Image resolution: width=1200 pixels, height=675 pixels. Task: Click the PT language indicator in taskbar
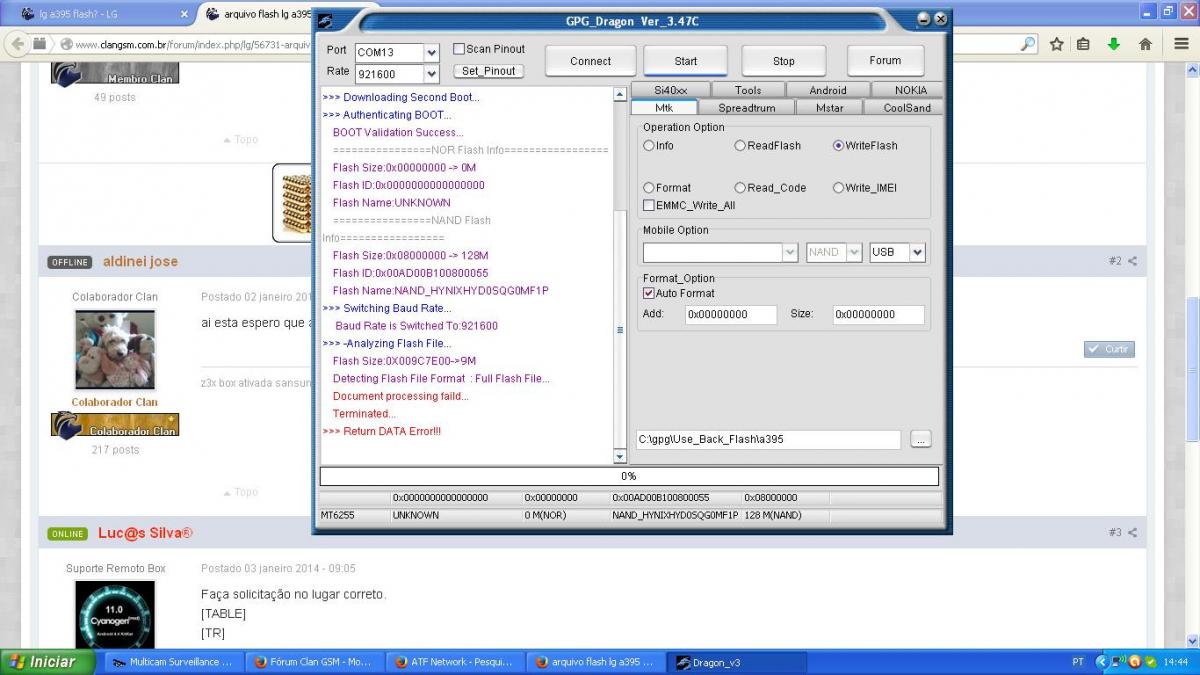[1078, 662]
